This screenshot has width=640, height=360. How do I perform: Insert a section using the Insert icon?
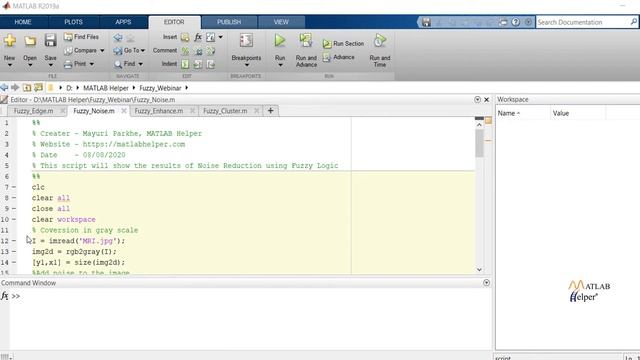pyautogui.click(x=185, y=38)
